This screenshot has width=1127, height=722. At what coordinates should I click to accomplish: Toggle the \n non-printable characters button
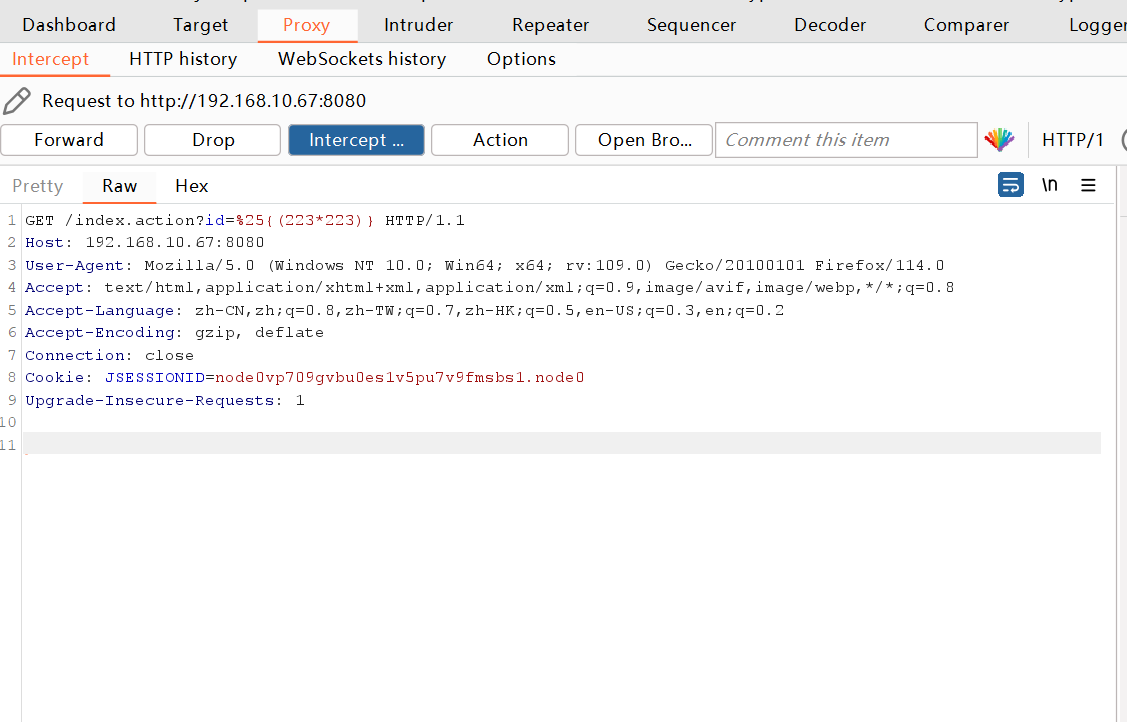1050,185
